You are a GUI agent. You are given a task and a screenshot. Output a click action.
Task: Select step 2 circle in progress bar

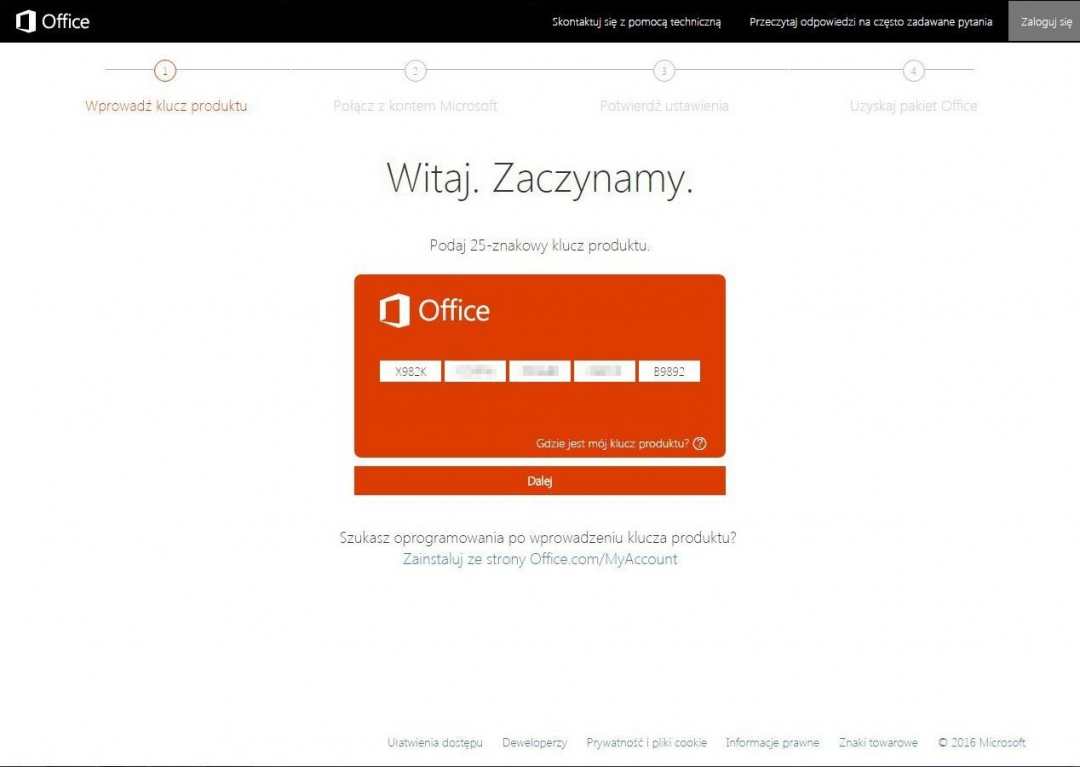[x=415, y=70]
